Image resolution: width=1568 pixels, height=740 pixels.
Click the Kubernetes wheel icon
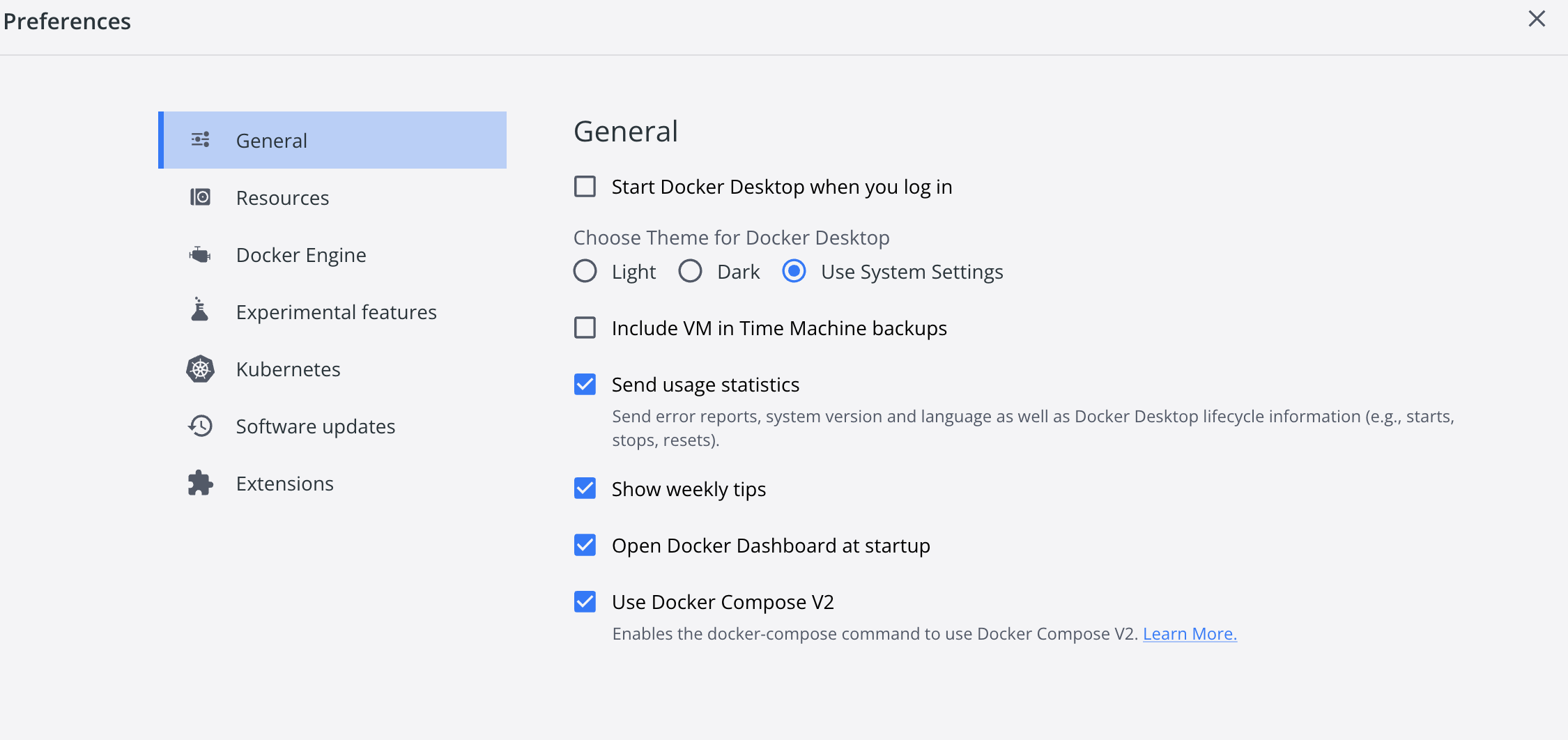click(x=201, y=369)
